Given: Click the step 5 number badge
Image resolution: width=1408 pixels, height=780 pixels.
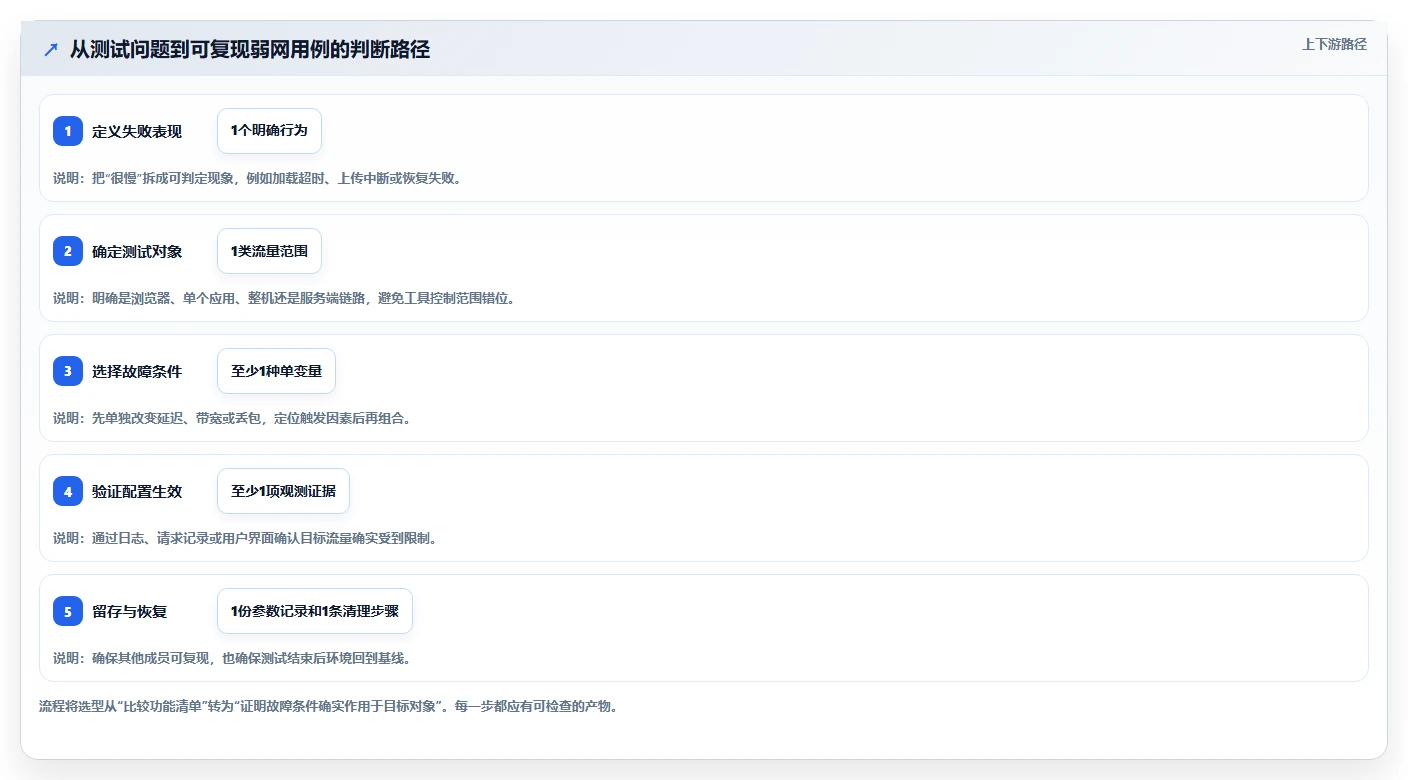Looking at the screenshot, I should click(x=68, y=611).
